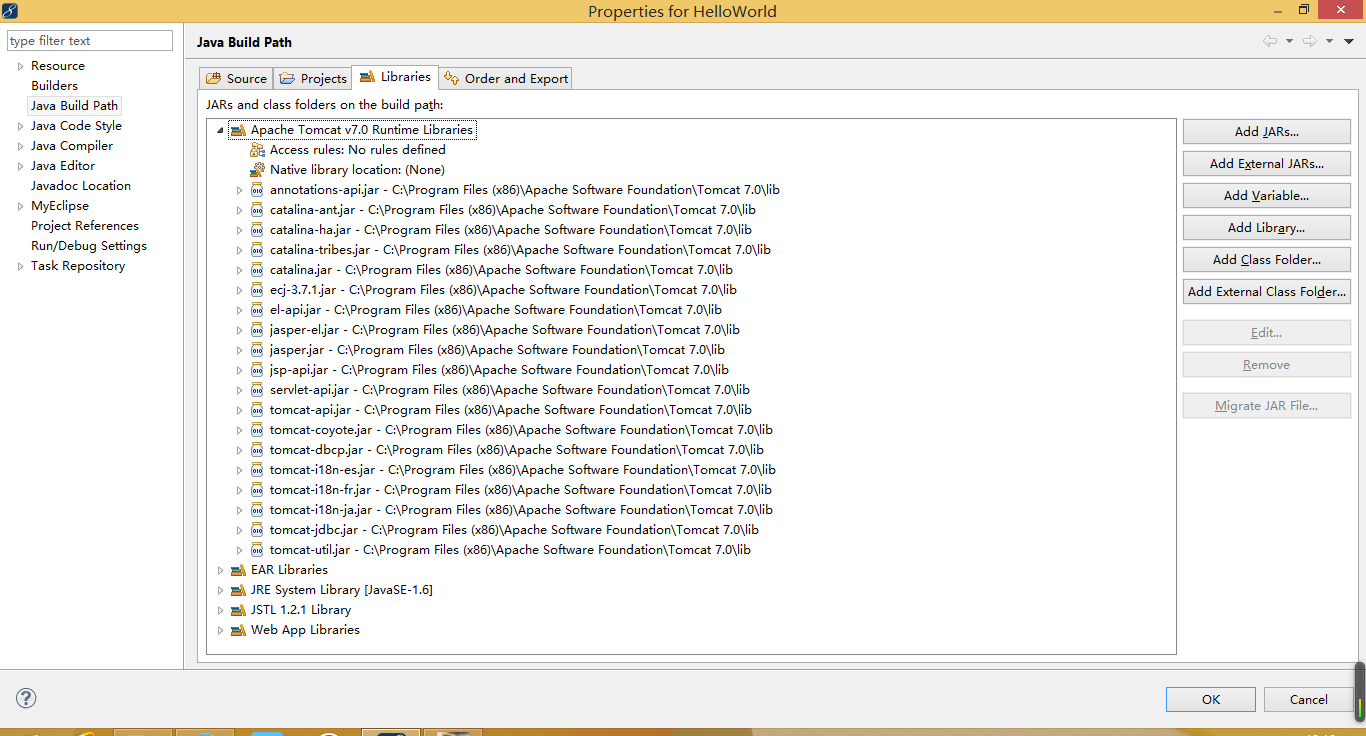Click the jsp-api.jar file icon

pyautogui.click(x=257, y=370)
